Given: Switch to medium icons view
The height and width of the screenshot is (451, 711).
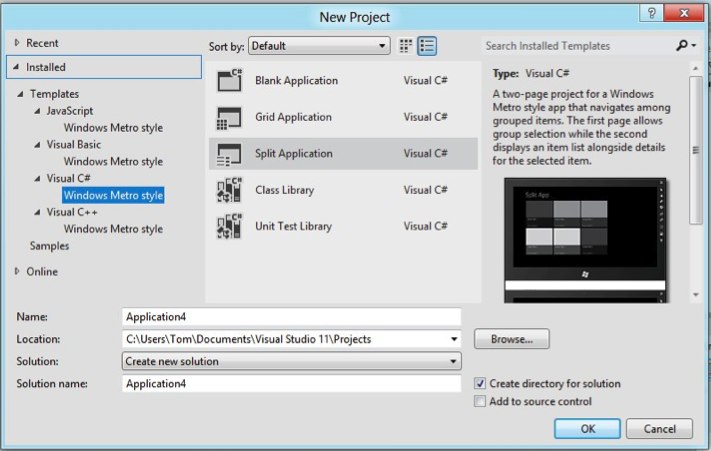Looking at the screenshot, I should (x=406, y=46).
